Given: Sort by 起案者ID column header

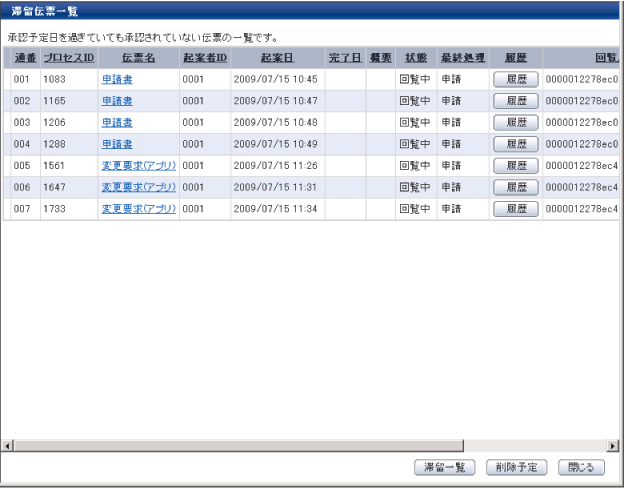Looking at the screenshot, I should pos(204,58).
